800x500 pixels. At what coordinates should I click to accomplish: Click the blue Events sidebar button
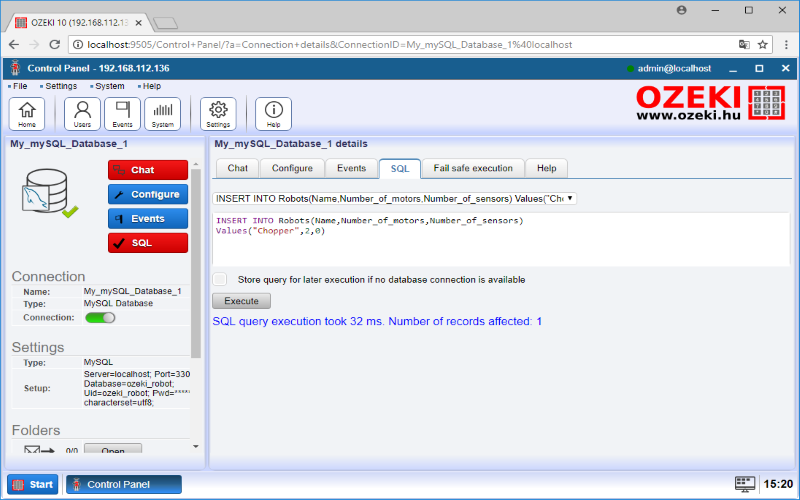148,219
